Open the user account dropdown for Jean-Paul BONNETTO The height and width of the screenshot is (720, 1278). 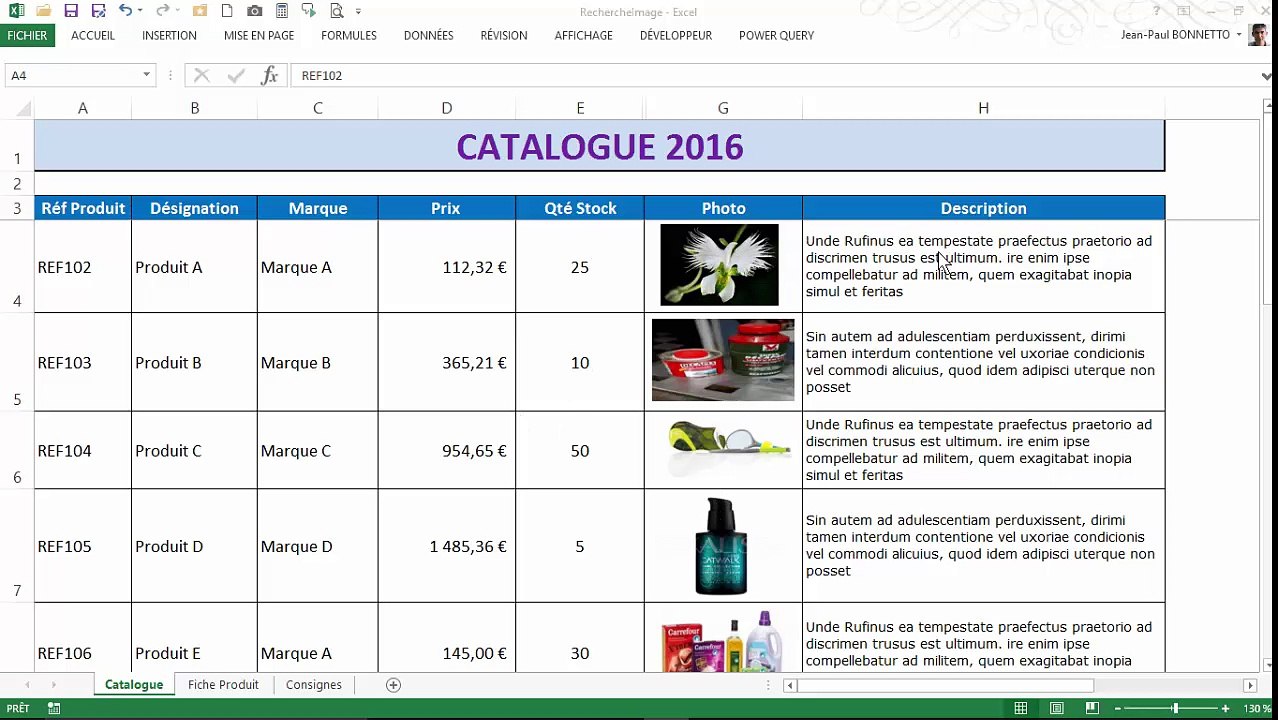(x=1238, y=35)
